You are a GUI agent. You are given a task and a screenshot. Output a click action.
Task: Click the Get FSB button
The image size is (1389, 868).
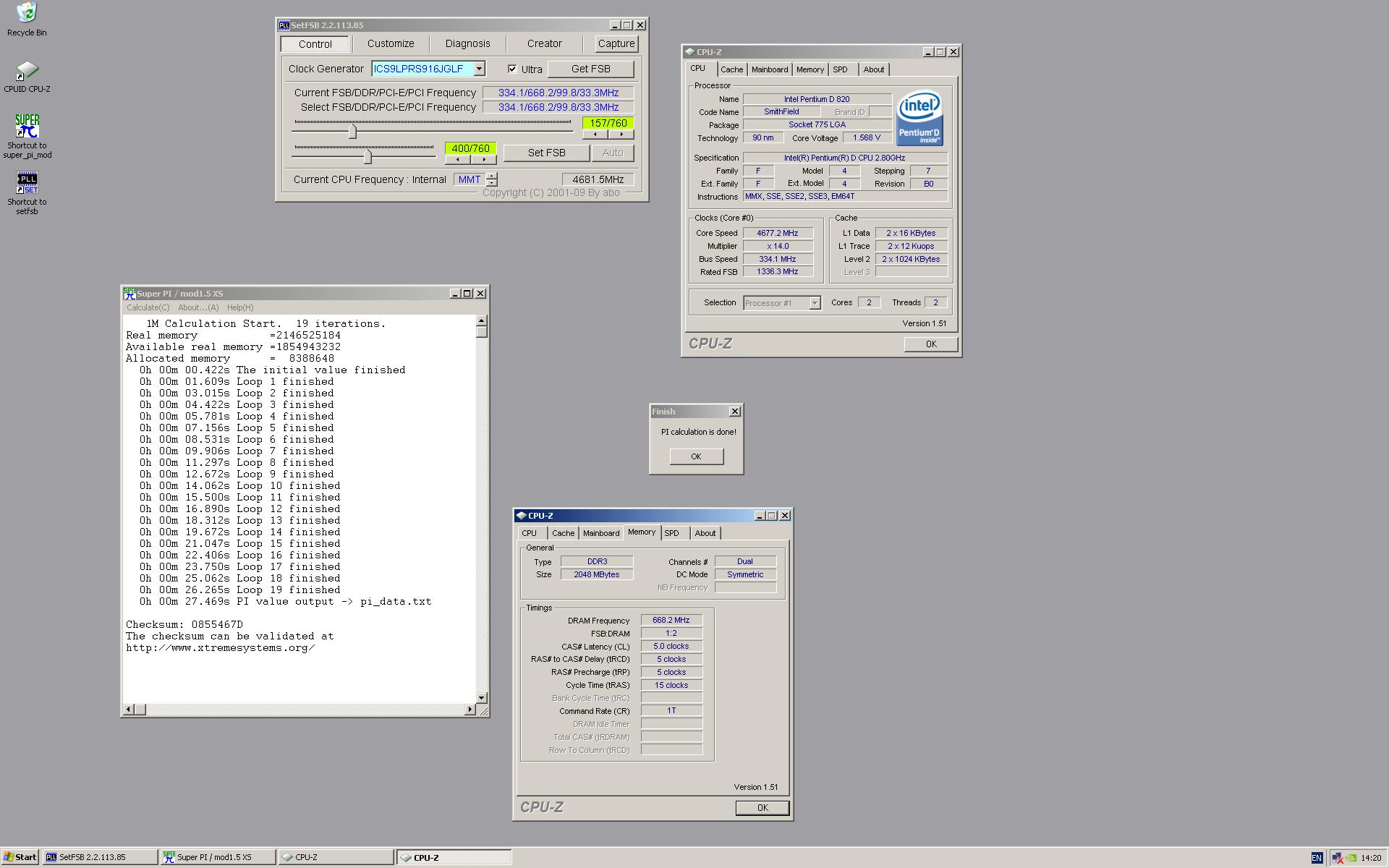(x=591, y=69)
